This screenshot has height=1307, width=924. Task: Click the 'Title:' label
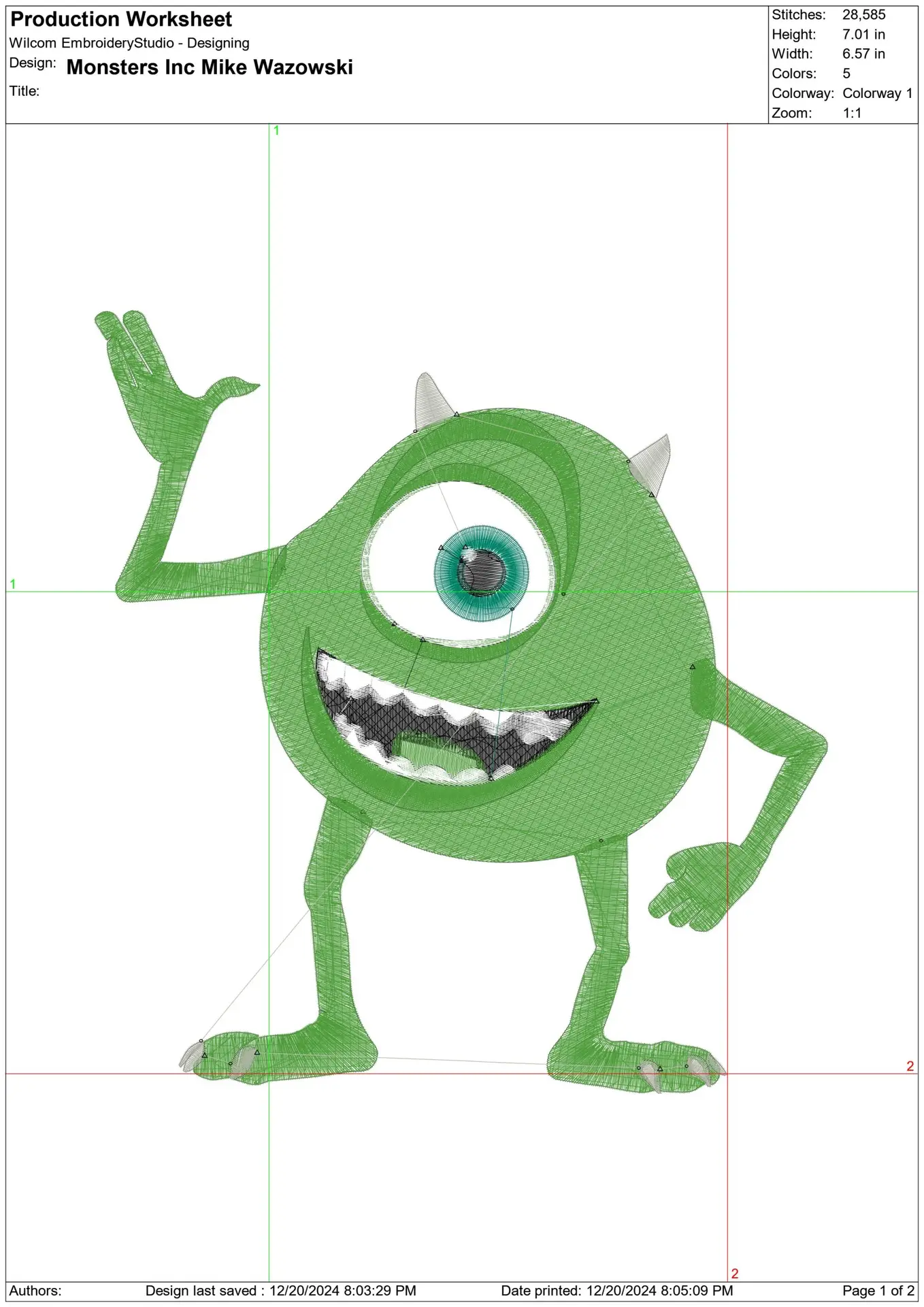coord(24,91)
